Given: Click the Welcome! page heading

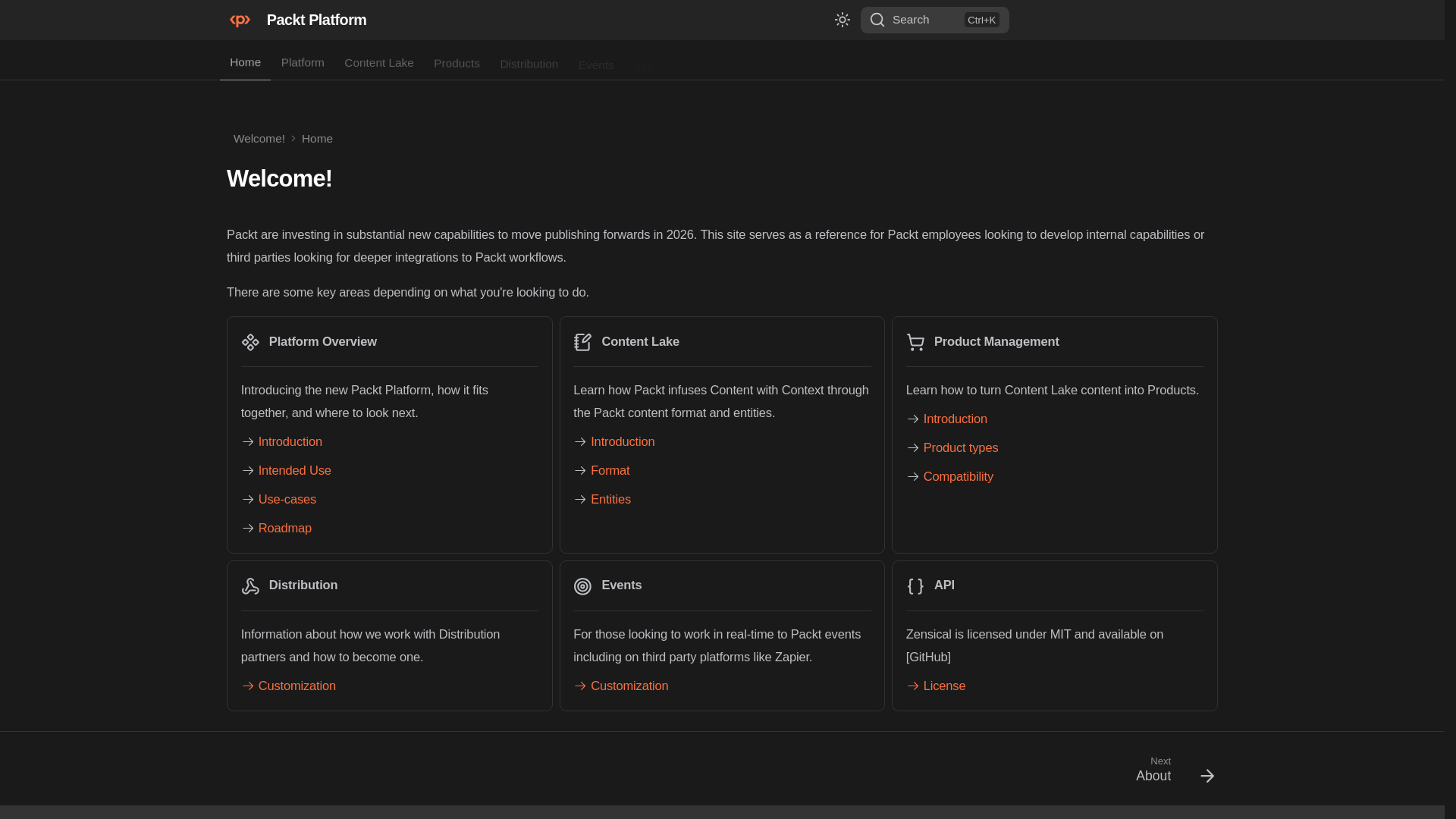Looking at the screenshot, I should pyautogui.click(x=279, y=179).
